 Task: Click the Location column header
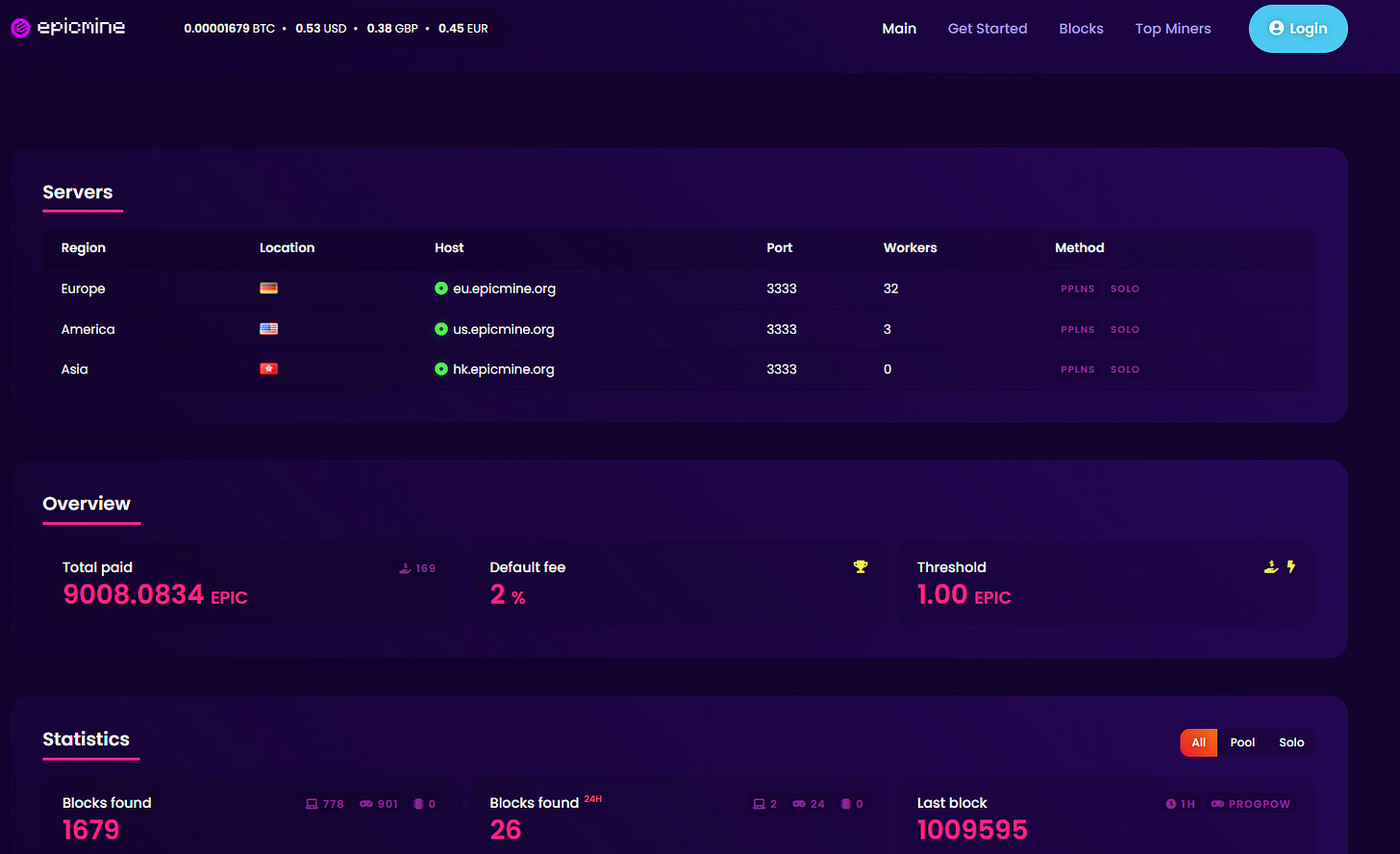pyautogui.click(x=287, y=248)
